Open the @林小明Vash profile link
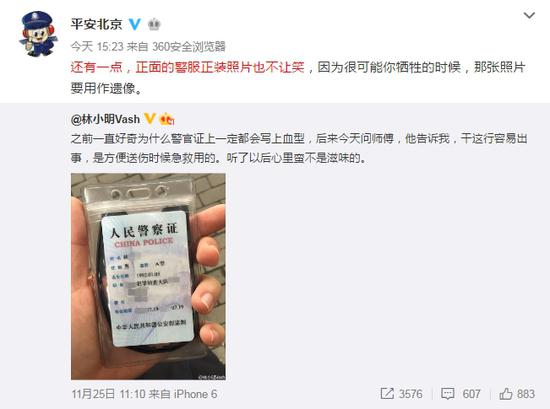This screenshot has height=409, width=550. [105, 119]
